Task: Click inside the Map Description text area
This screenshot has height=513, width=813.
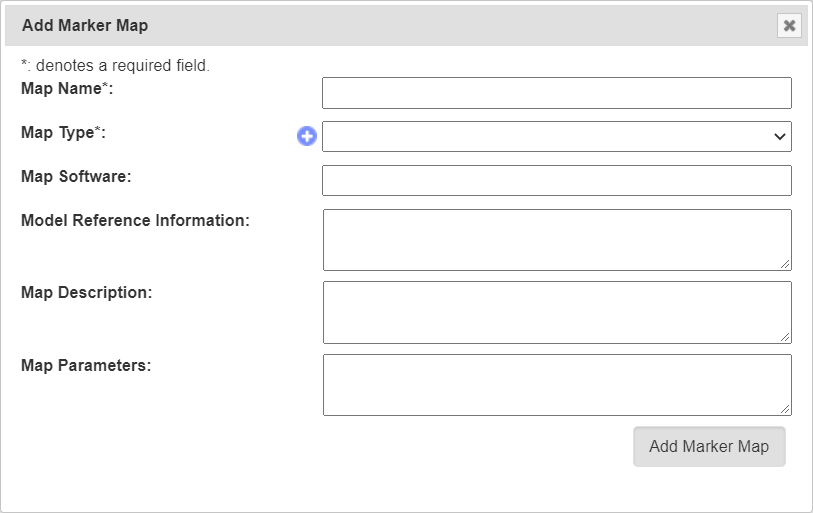Action: (x=556, y=312)
